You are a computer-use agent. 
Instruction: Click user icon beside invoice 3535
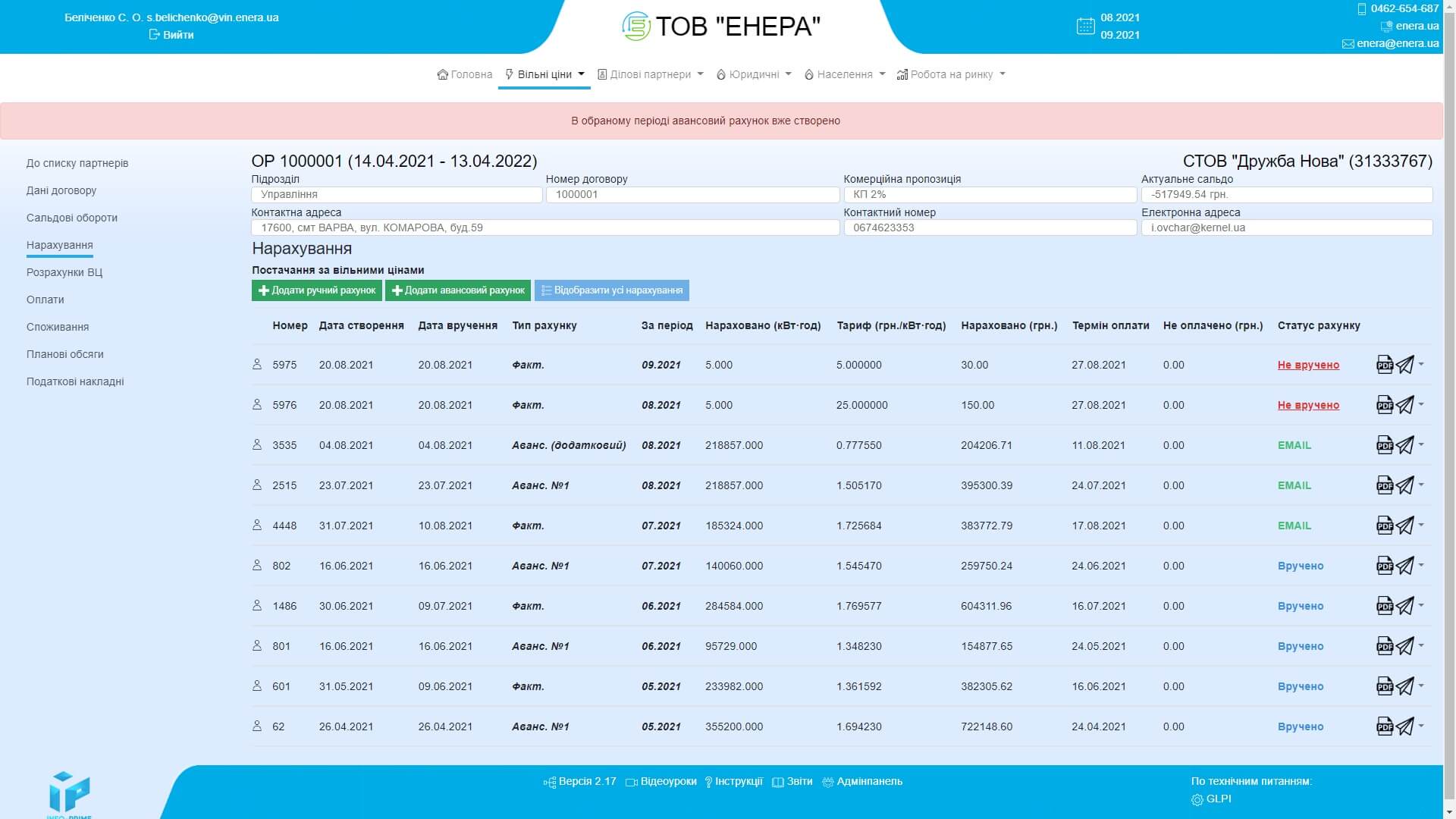coord(257,444)
